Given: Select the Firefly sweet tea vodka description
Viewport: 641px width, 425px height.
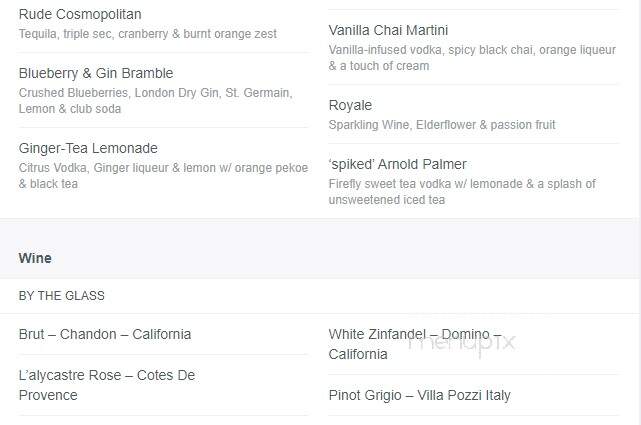Looking at the screenshot, I should tap(462, 192).
